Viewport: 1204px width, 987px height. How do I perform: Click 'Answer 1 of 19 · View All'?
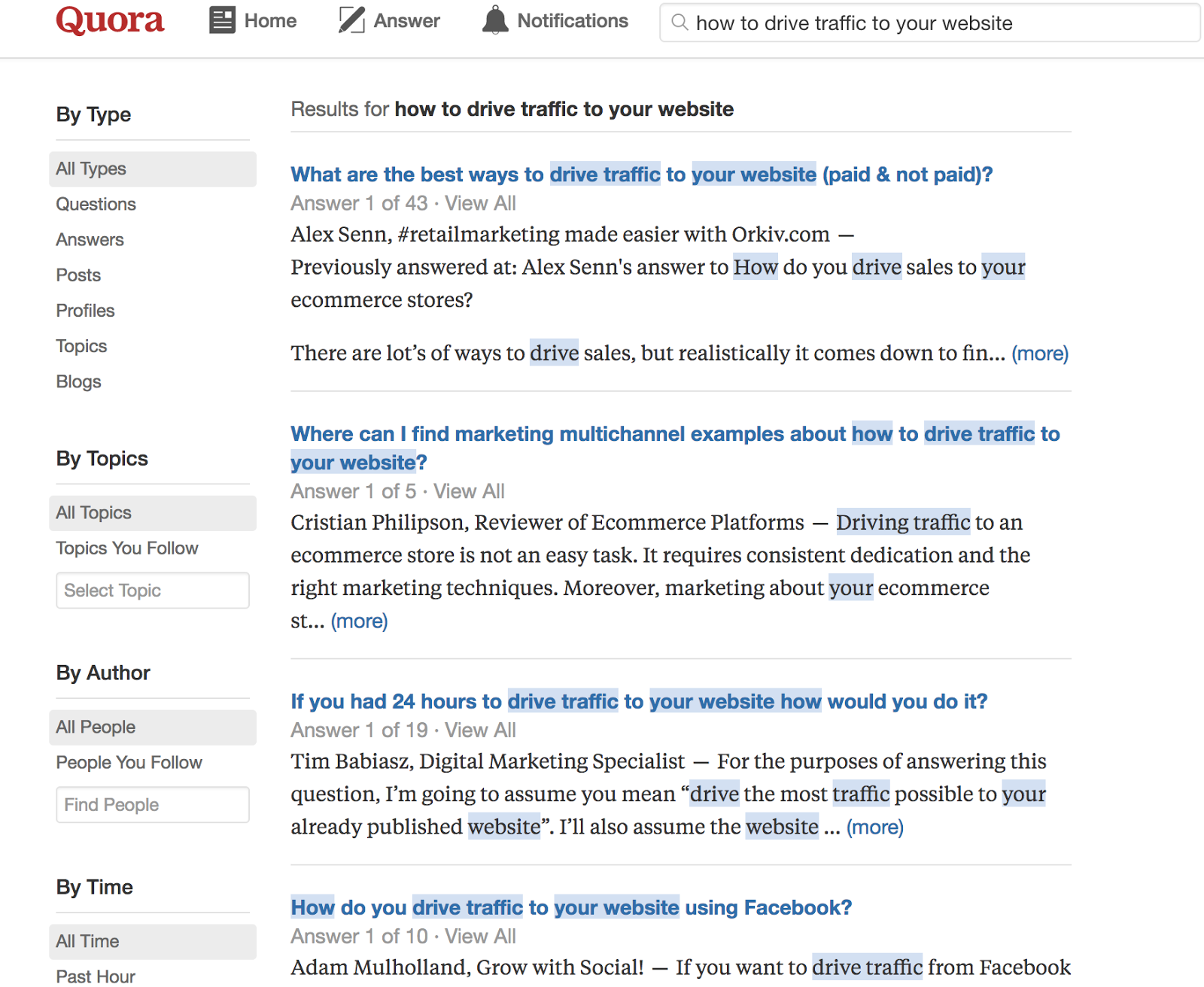click(403, 730)
